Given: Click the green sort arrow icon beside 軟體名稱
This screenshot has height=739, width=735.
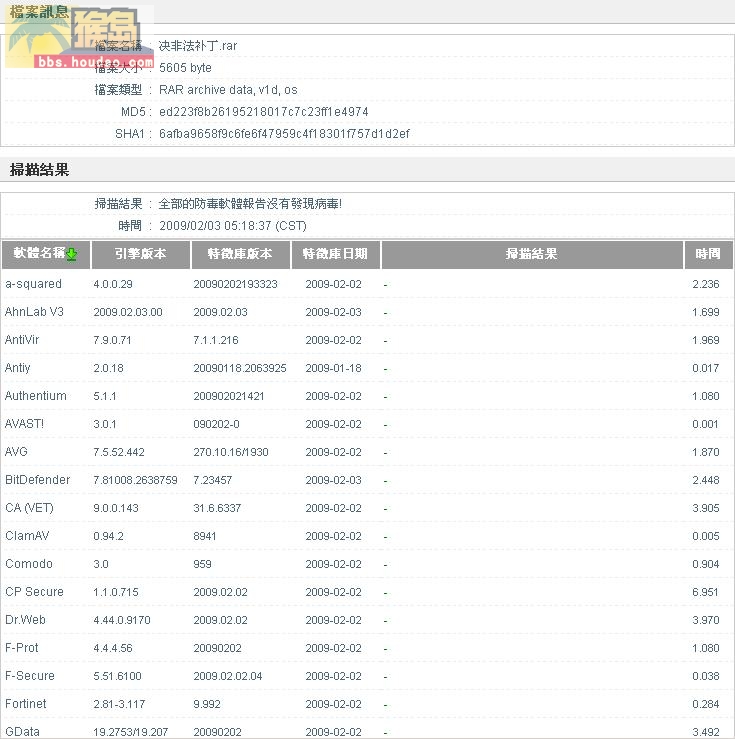Looking at the screenshot, I should tap(71, 255).
